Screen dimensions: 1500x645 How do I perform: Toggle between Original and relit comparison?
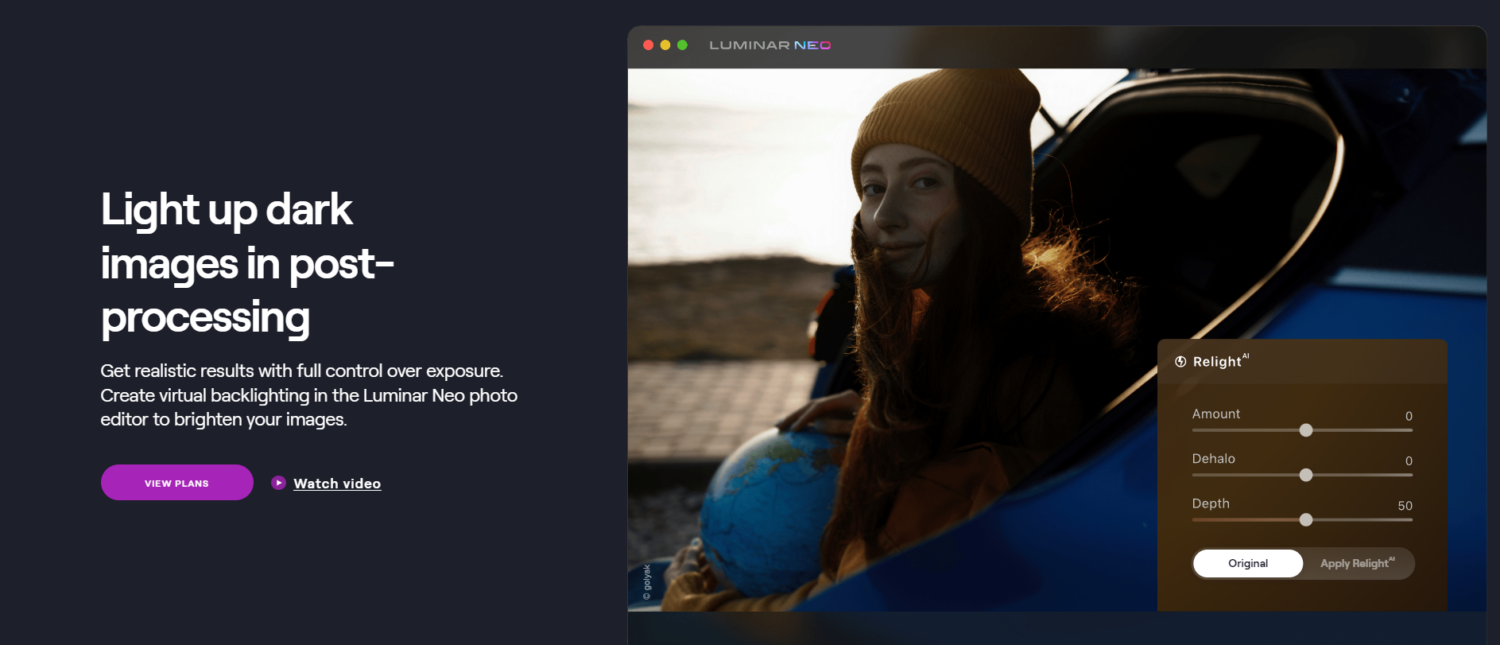point(1303,563)
